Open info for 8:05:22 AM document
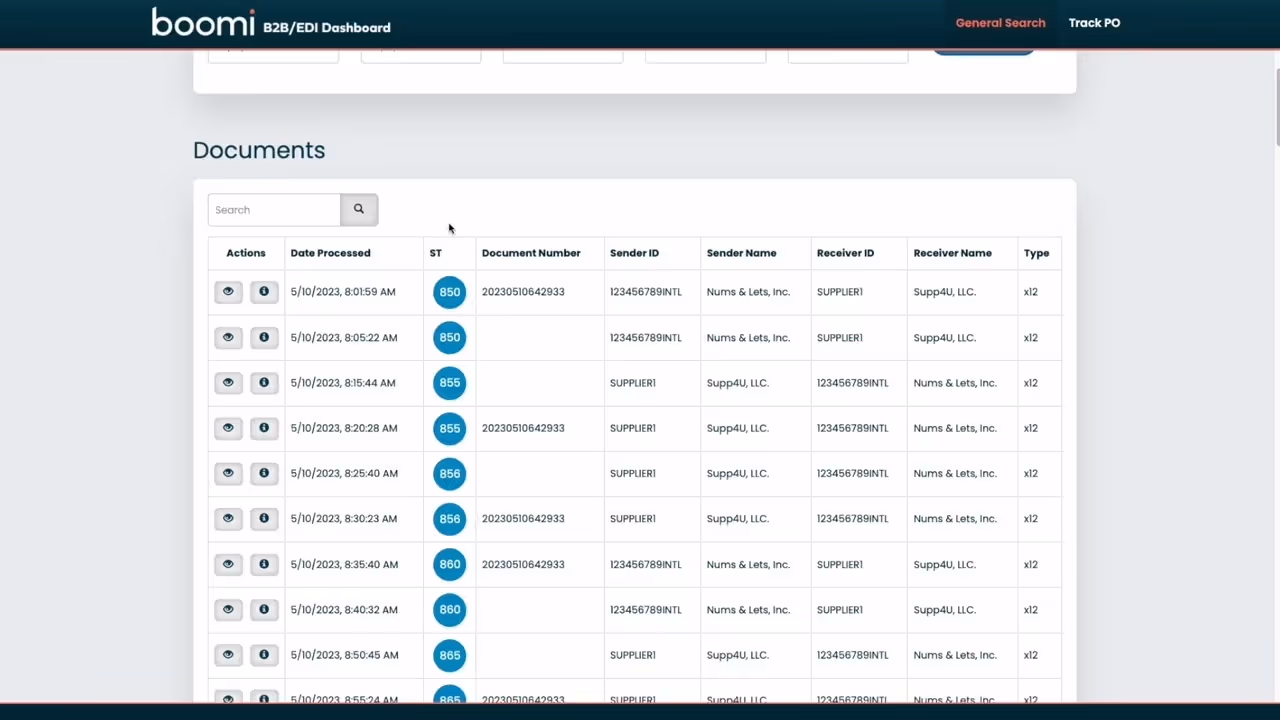The image size is (1280, 720). [x=264, y=337]
